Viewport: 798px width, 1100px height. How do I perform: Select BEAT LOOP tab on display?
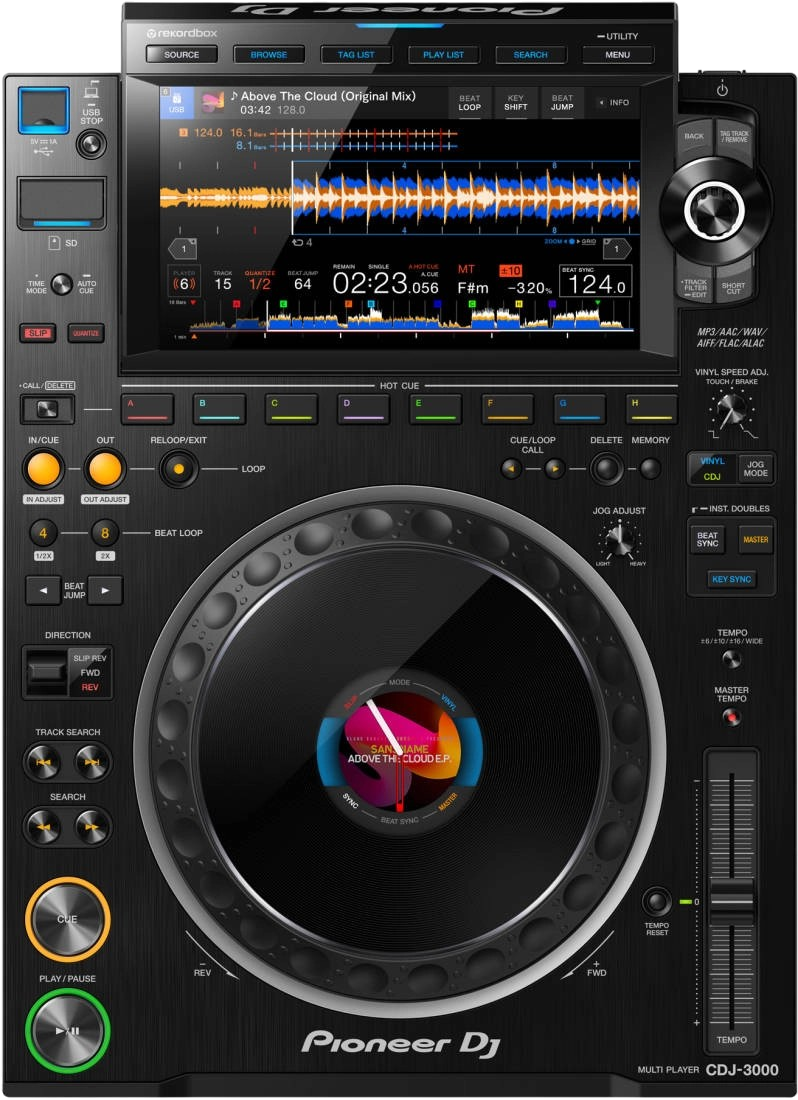470,102
